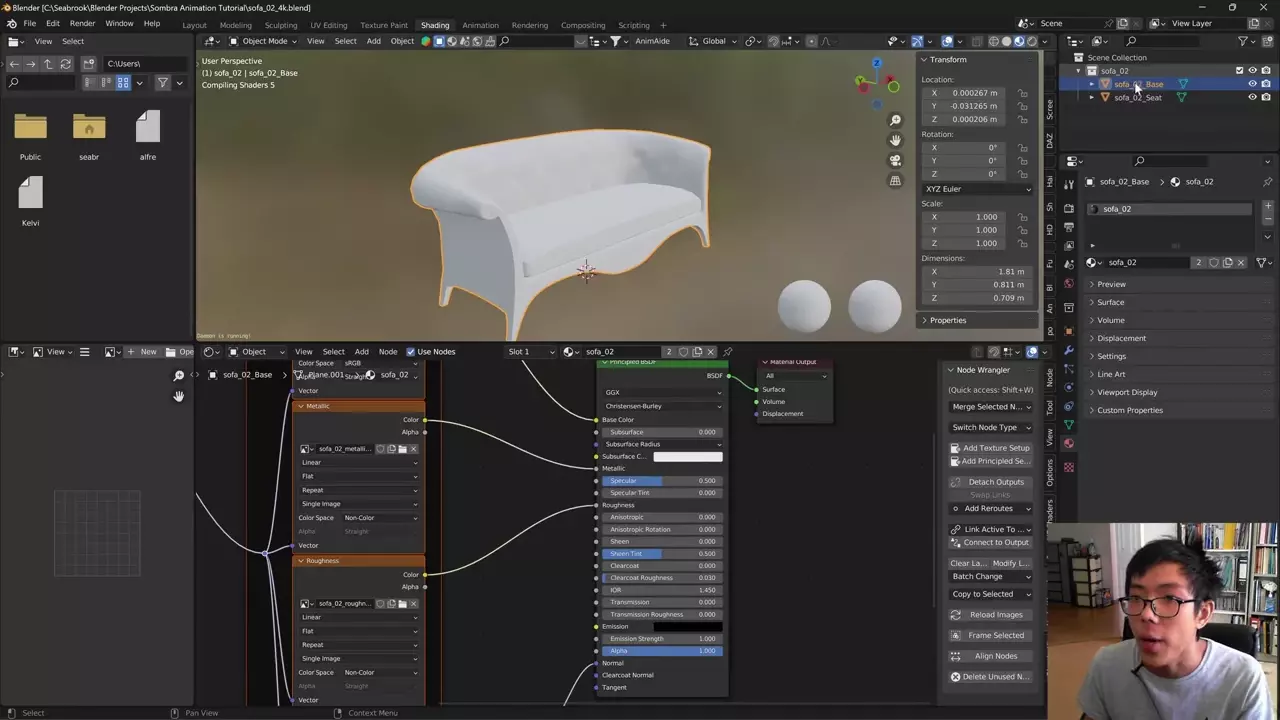1280x720 pixels.
Task: Toggle visibility of sofa_02_Seat object
Action: pyautogui.click(x=1252, y=97)
